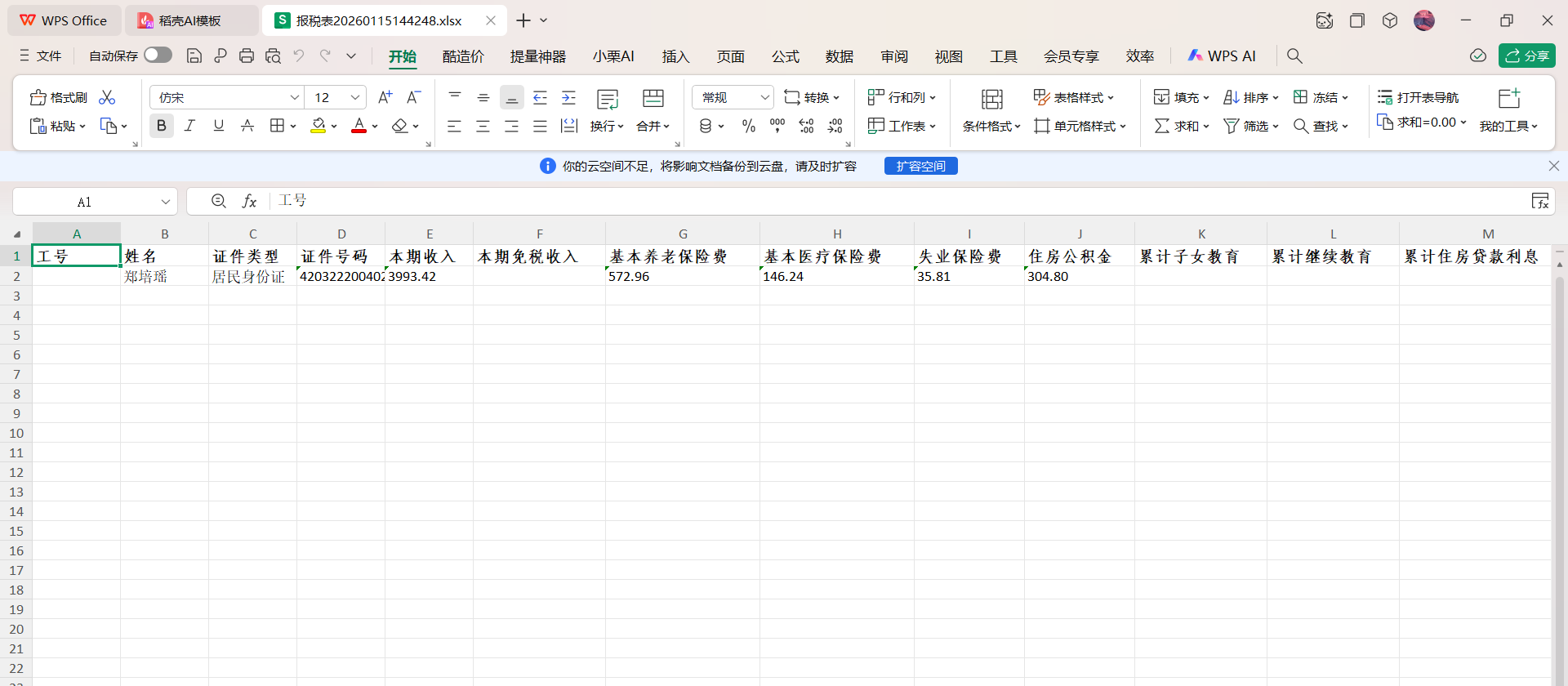Click the italic formatting icon
This screenshot has width=1568, height=686.
tap(189, 126)
